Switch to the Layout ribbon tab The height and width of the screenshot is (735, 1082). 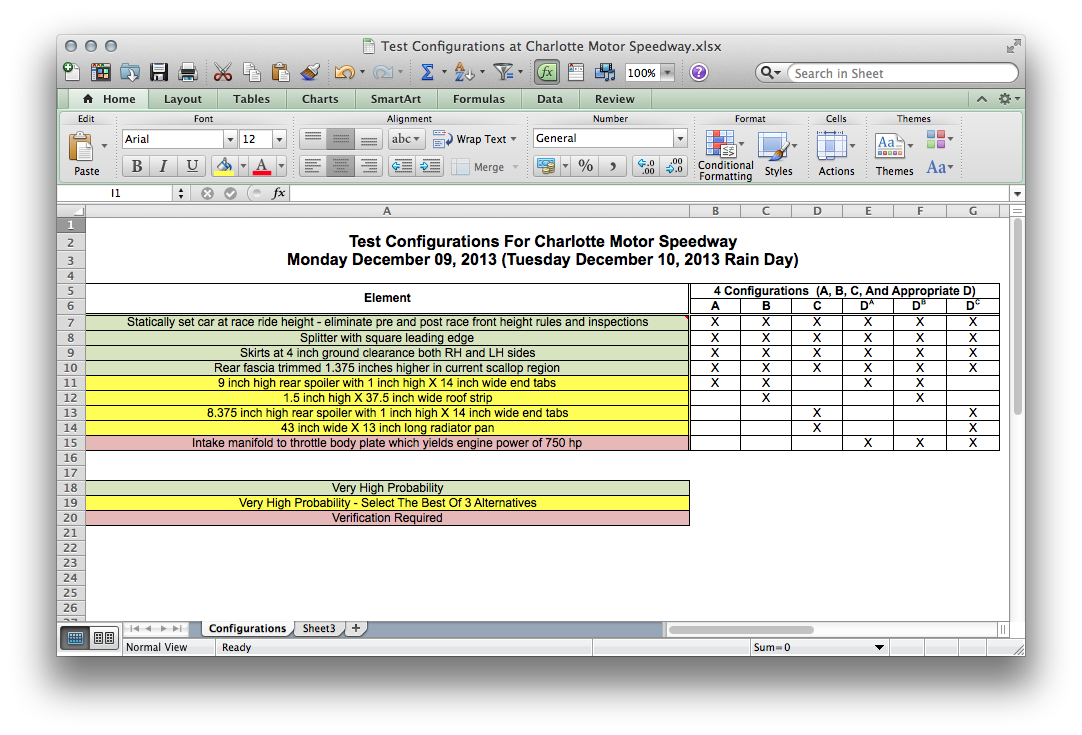pyautogui.click(x=183, y=99)
